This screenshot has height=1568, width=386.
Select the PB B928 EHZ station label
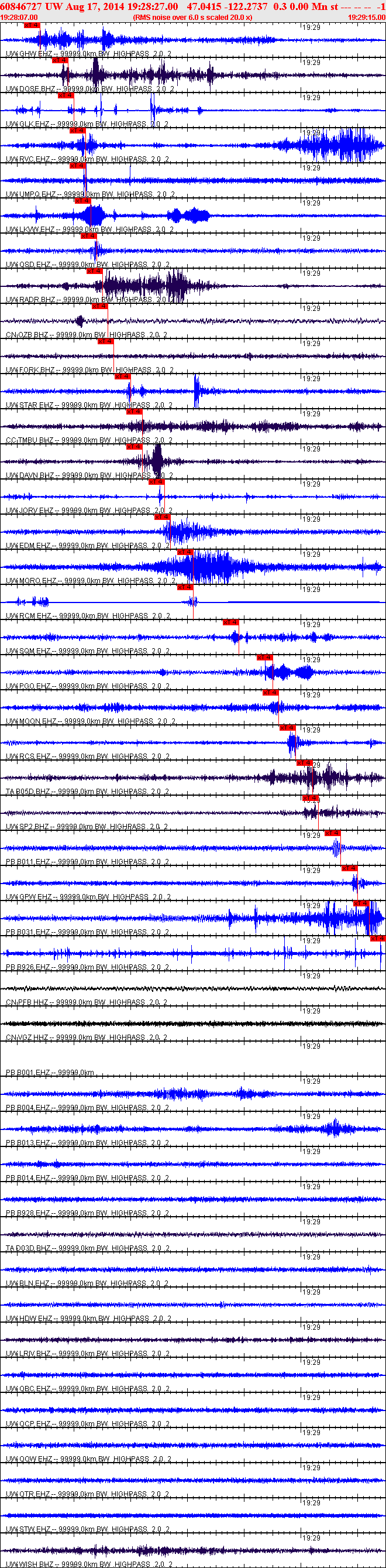[x=88, y=1213]
